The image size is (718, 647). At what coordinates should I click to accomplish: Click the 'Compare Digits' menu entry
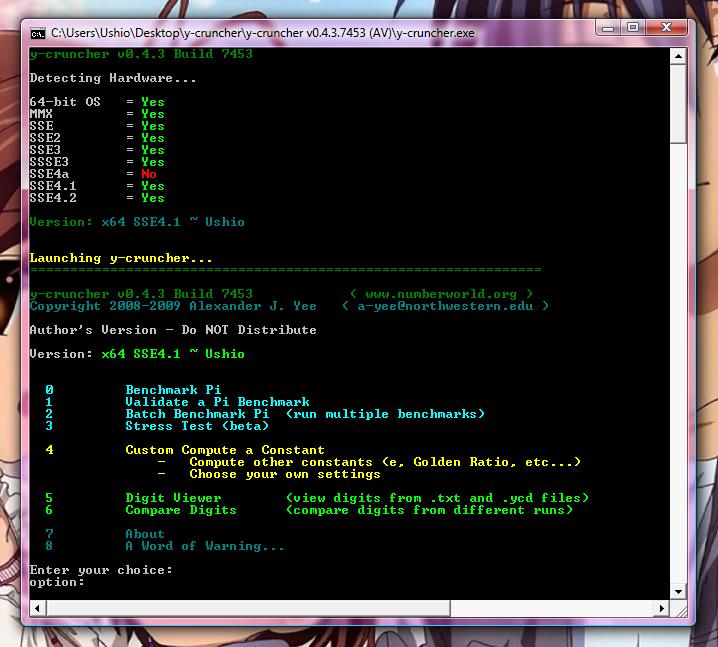pyautogui.click(x=181, y=510)
